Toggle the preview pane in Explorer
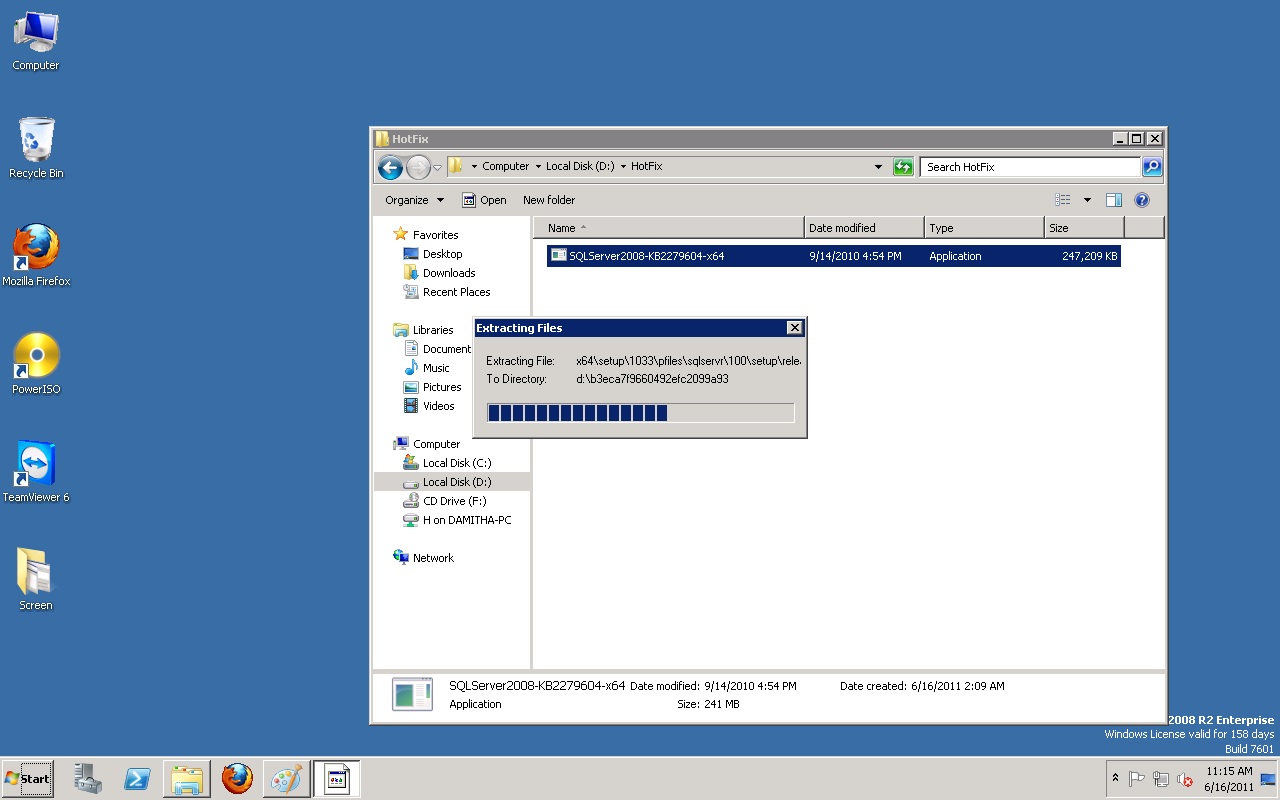This screenshot has height=800, width=1280. [x=1113, y=199]
